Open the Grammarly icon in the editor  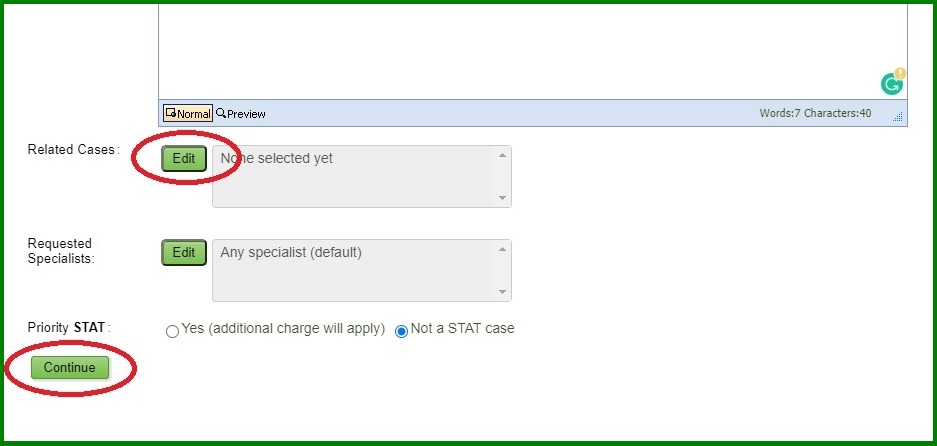[892, 84]
